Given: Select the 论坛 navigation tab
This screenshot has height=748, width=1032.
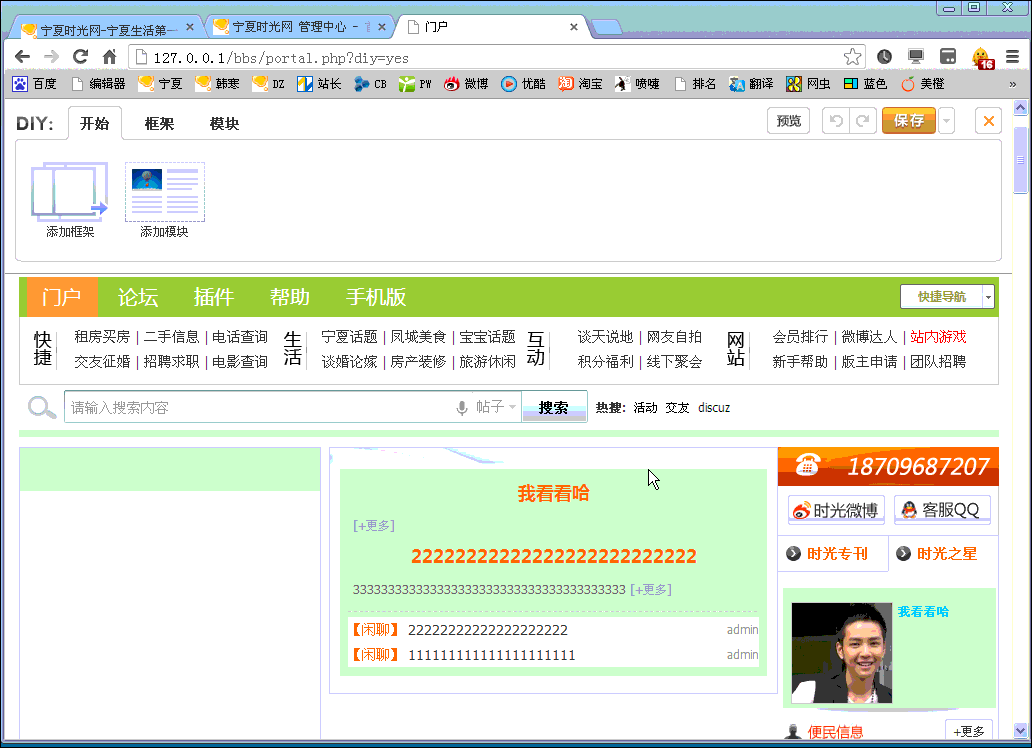Looking at the screenshot, I should click(138, 297).
